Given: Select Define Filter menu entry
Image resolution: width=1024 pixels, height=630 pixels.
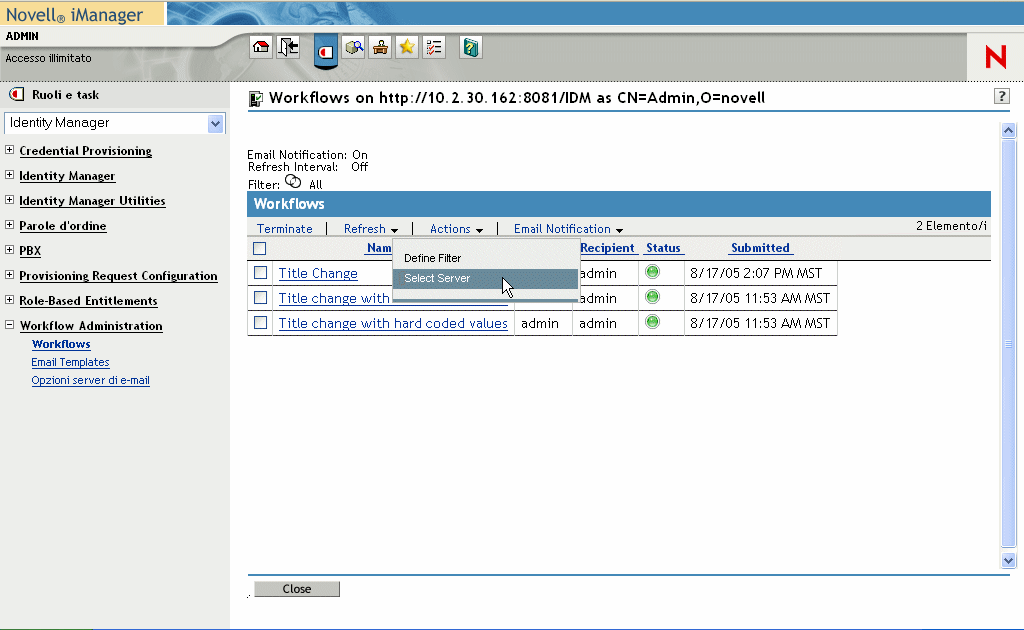Looking at the screenshot, I should click(432, 258).
